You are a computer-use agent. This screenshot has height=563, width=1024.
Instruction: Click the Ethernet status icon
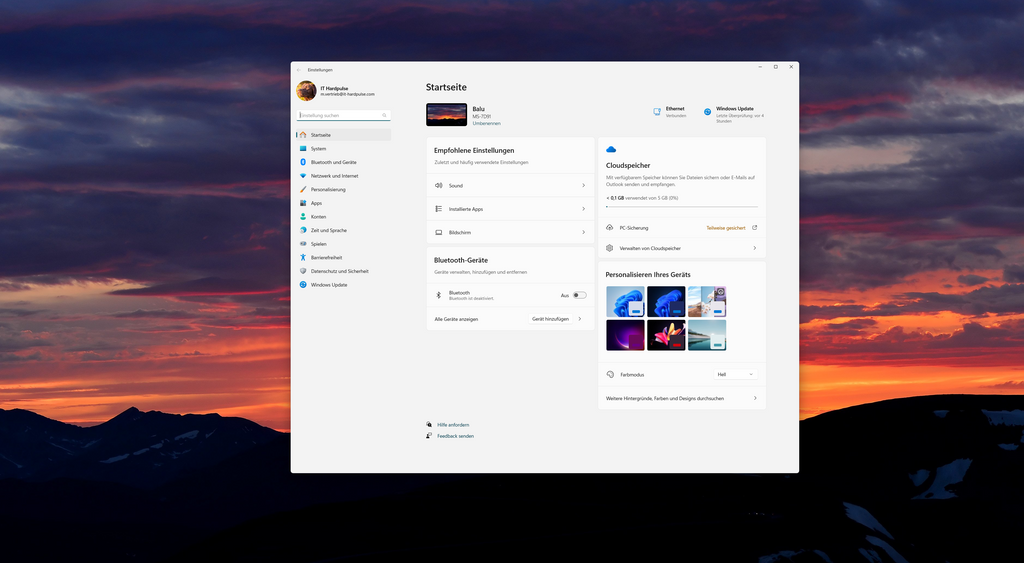coord(657,112)
